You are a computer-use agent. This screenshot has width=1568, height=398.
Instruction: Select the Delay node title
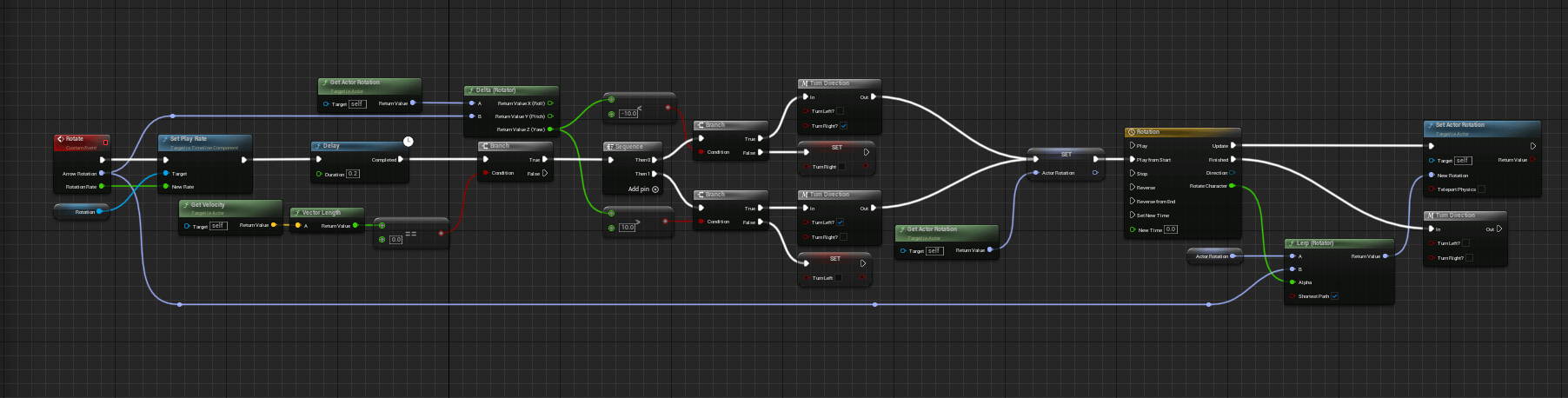tap(331, 146)
